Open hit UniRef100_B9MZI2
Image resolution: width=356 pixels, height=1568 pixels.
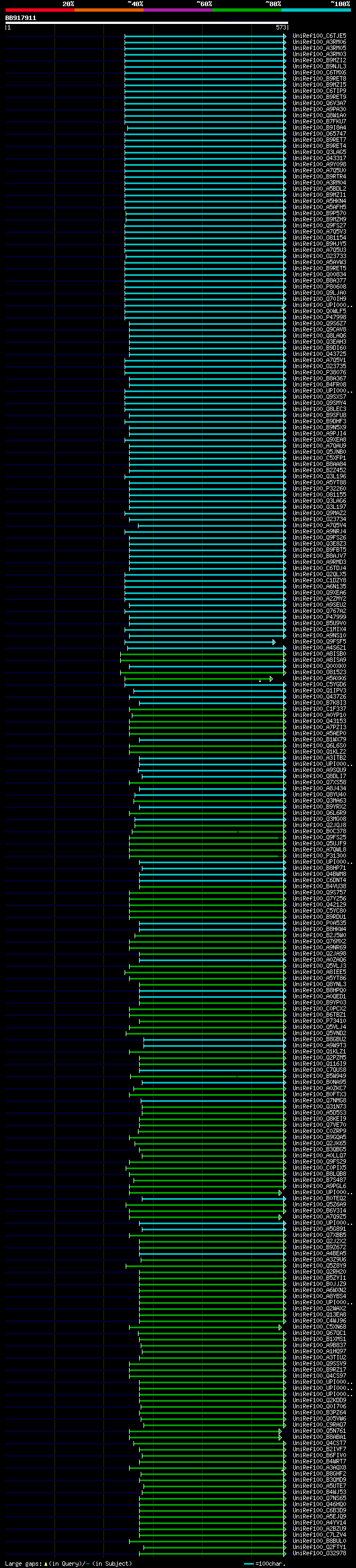pyautogui.click(x=319, y=60)
